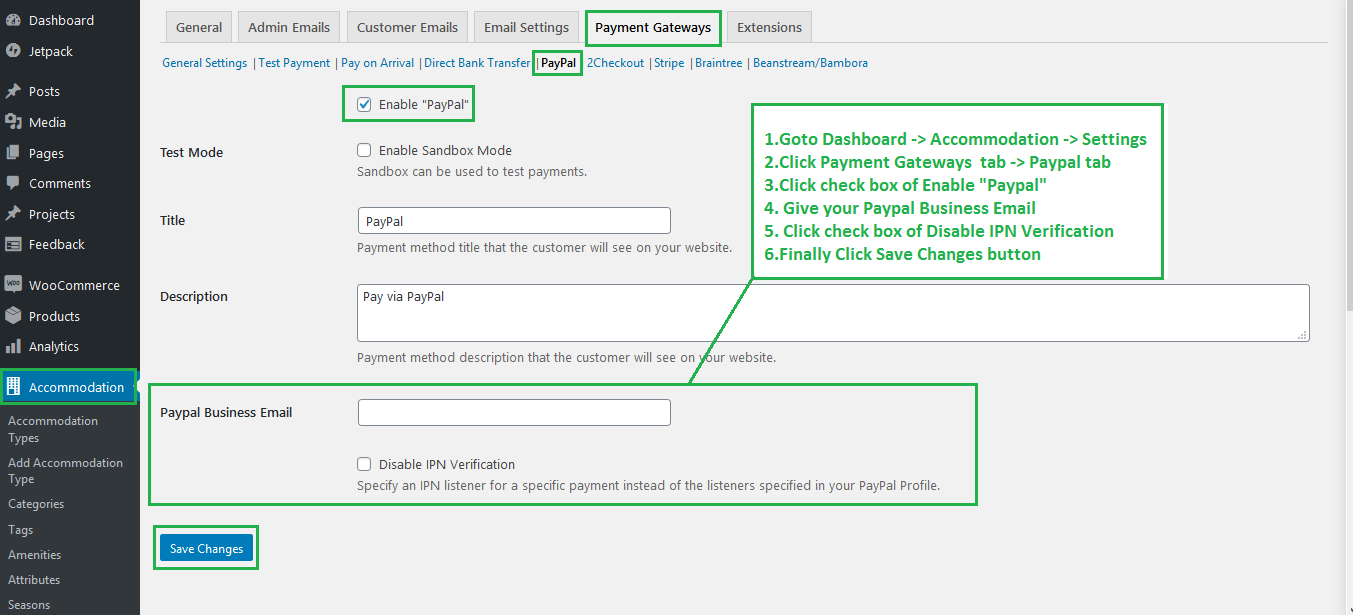The image size is (1353, 615).
Task: Open the Tags submenu link
Action: click(21, 530)
